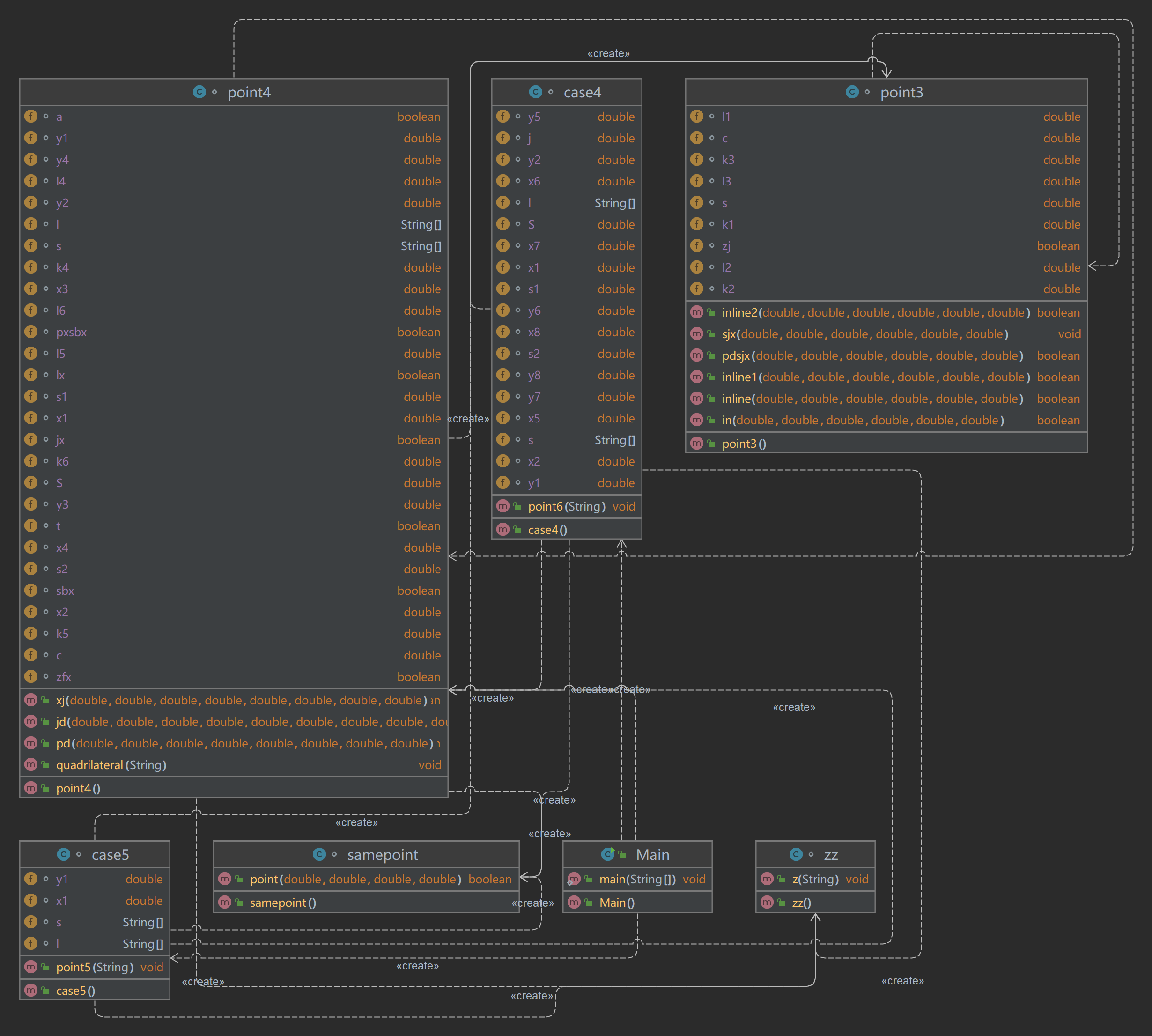Click the class icon next to point4
The width and height of the screenshot is (1152, 1036).
(x=199, y=92)
